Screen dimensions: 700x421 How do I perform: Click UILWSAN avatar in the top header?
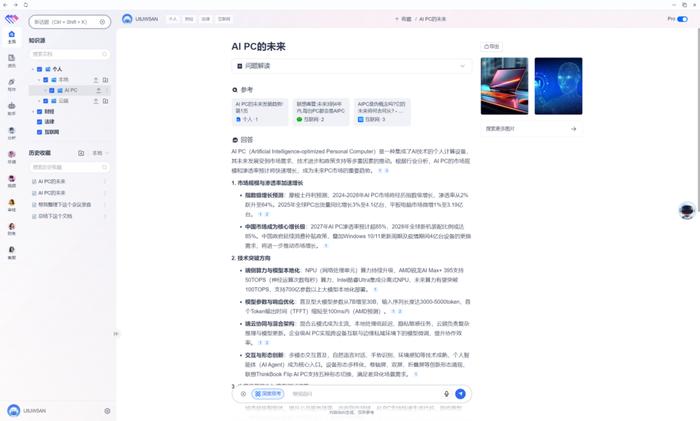click(x=127, y=19)
